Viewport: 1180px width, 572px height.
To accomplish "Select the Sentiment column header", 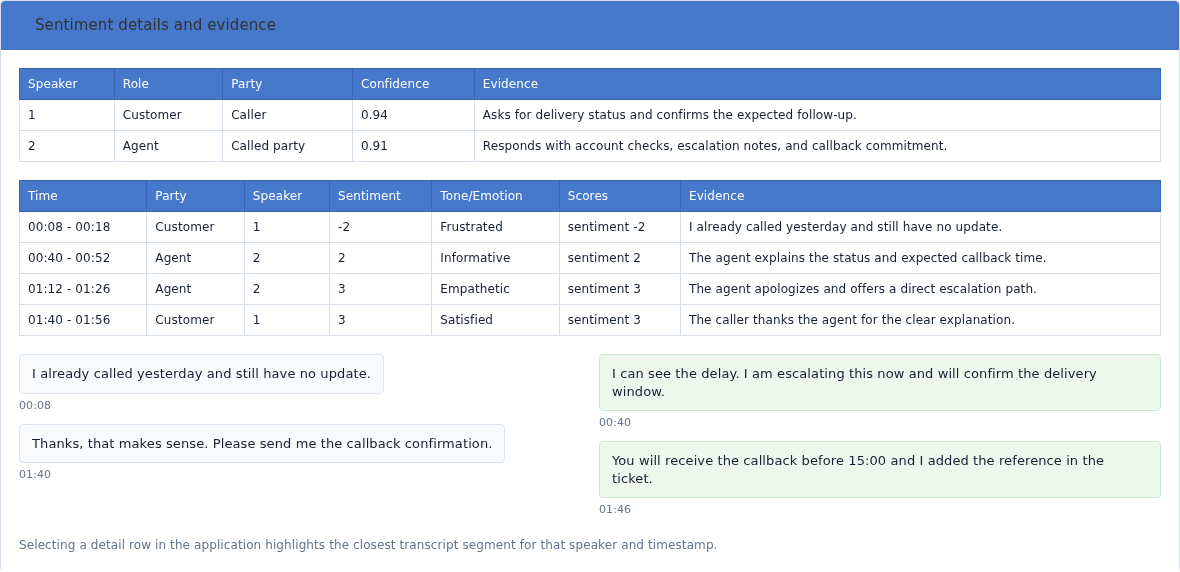I will pyautogui.click(x=380, y=196).
